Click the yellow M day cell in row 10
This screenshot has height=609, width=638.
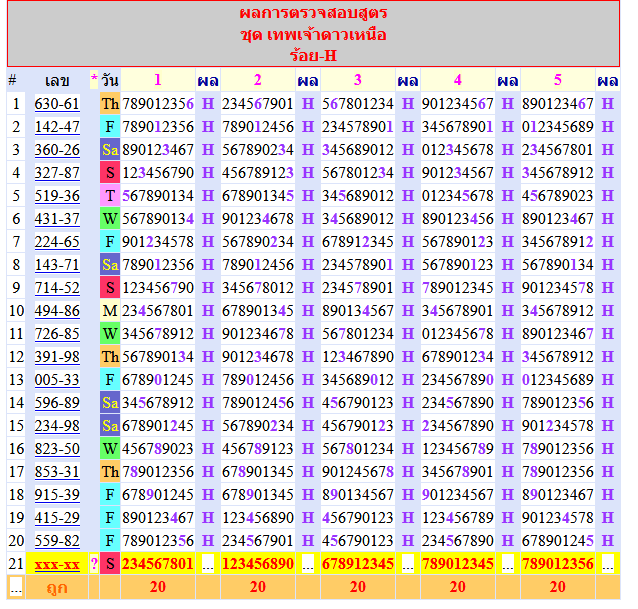point(109,311)
